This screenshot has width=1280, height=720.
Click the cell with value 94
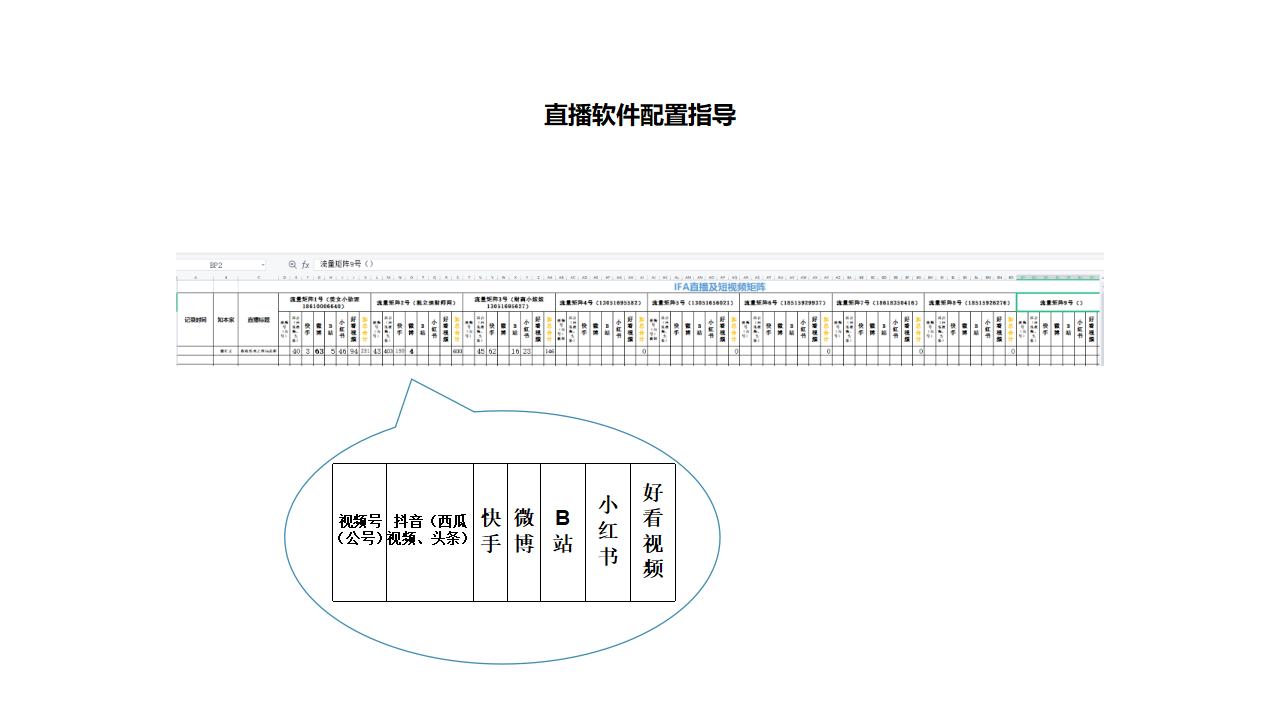pyautogui.click(x=353, y=352)
